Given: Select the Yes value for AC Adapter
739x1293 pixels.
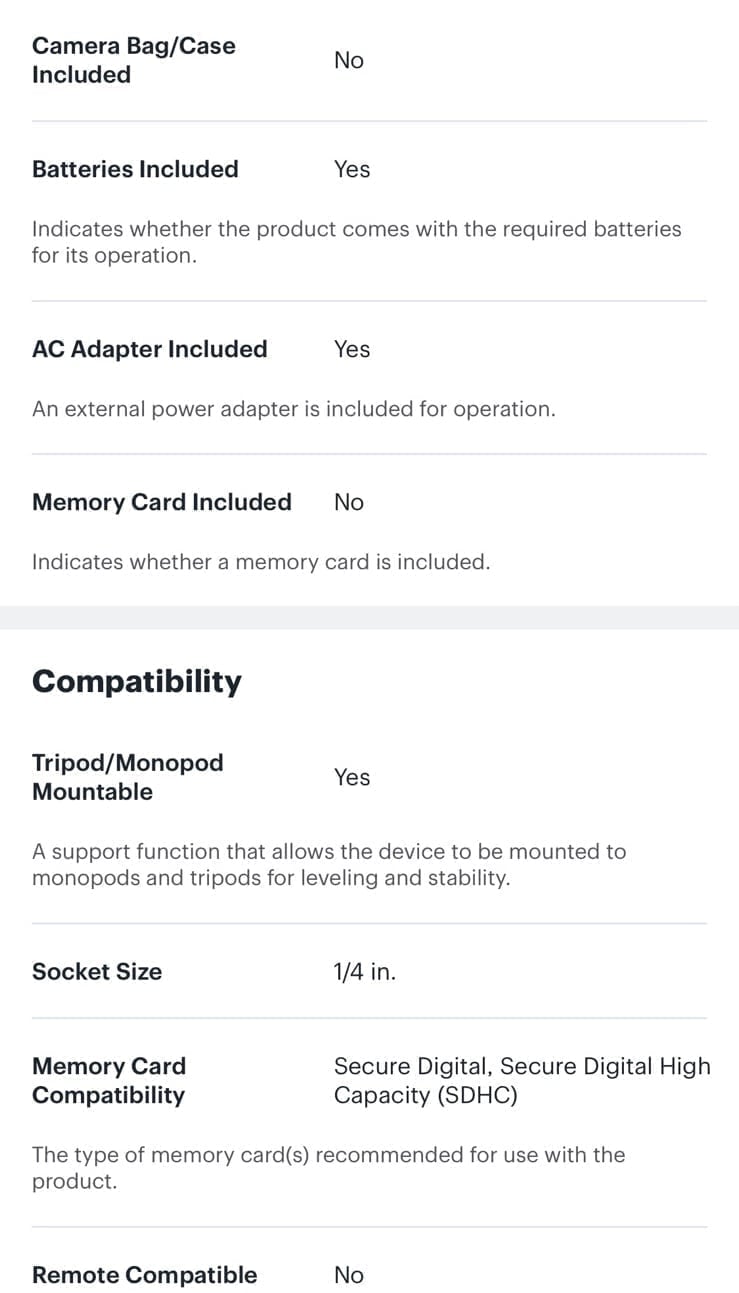Looking at the screenshot, I should [x=352, y=349].
